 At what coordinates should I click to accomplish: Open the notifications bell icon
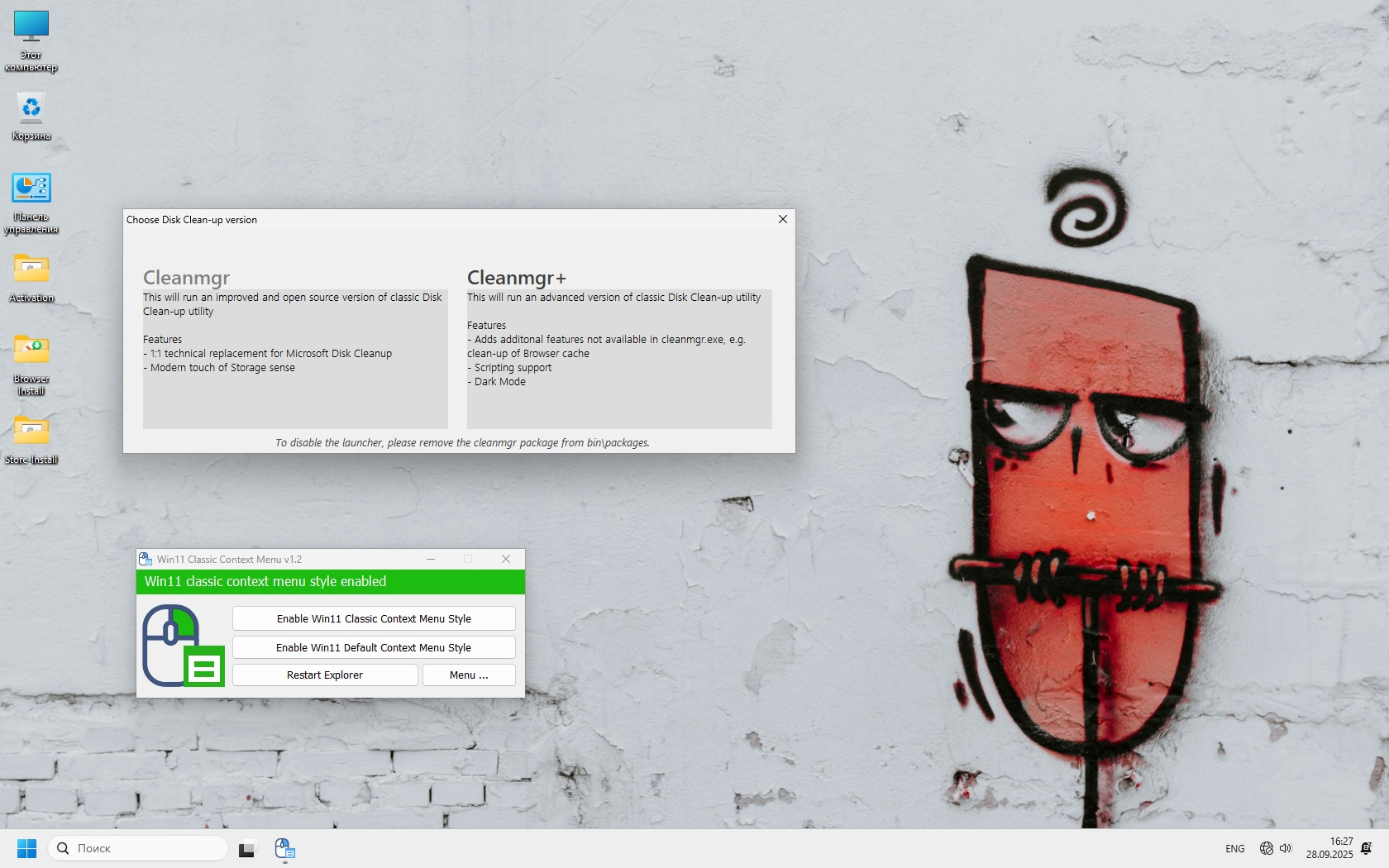point(1367,848)
